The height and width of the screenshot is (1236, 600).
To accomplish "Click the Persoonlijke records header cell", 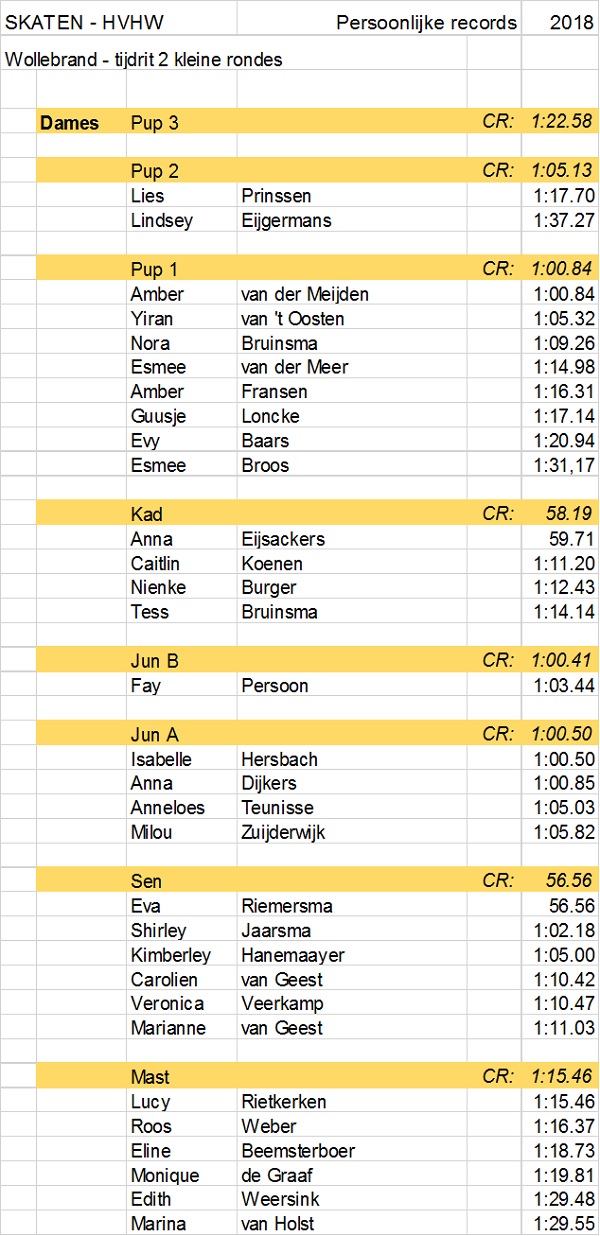I will pos(427,22).
